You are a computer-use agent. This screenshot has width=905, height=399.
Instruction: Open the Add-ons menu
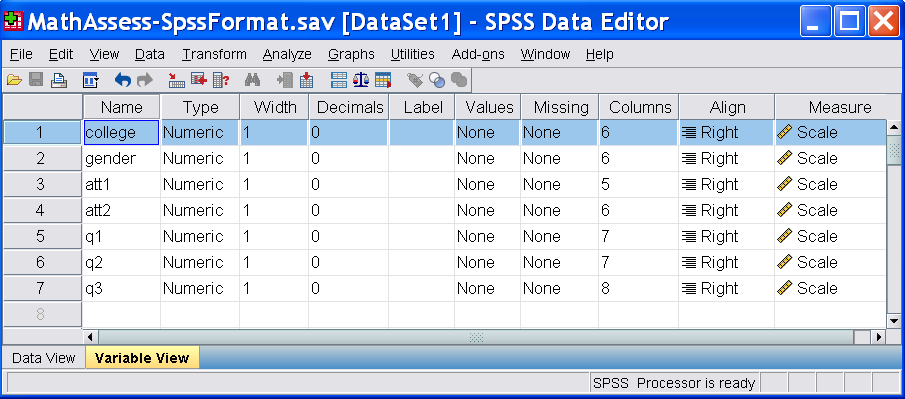478,54
